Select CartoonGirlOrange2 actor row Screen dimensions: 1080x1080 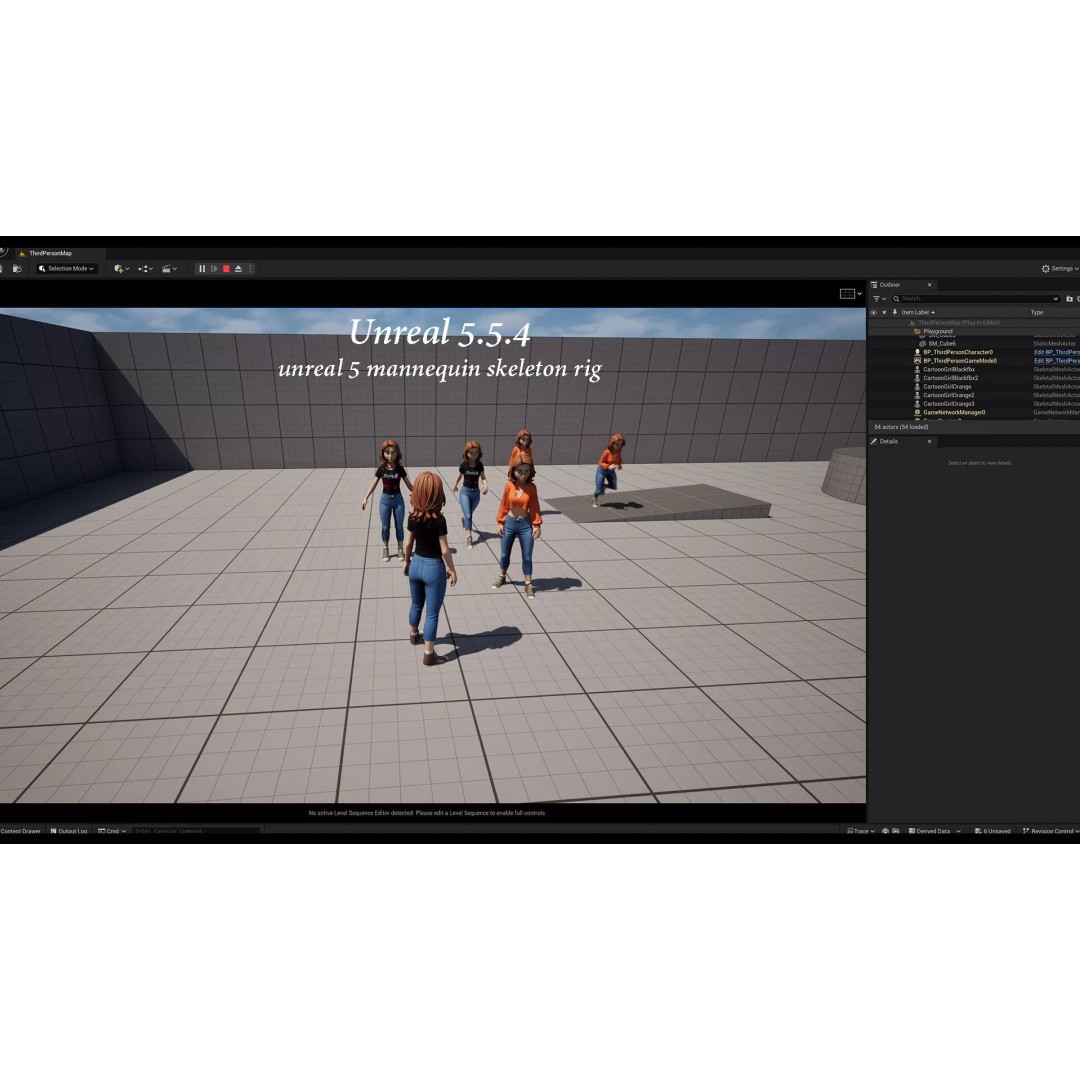973,395
